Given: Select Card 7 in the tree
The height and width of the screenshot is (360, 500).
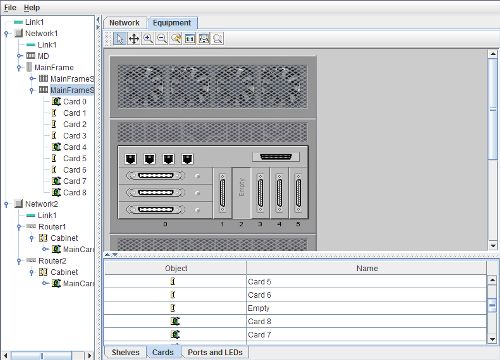Looking at the screenshot, I should [75, 181].
